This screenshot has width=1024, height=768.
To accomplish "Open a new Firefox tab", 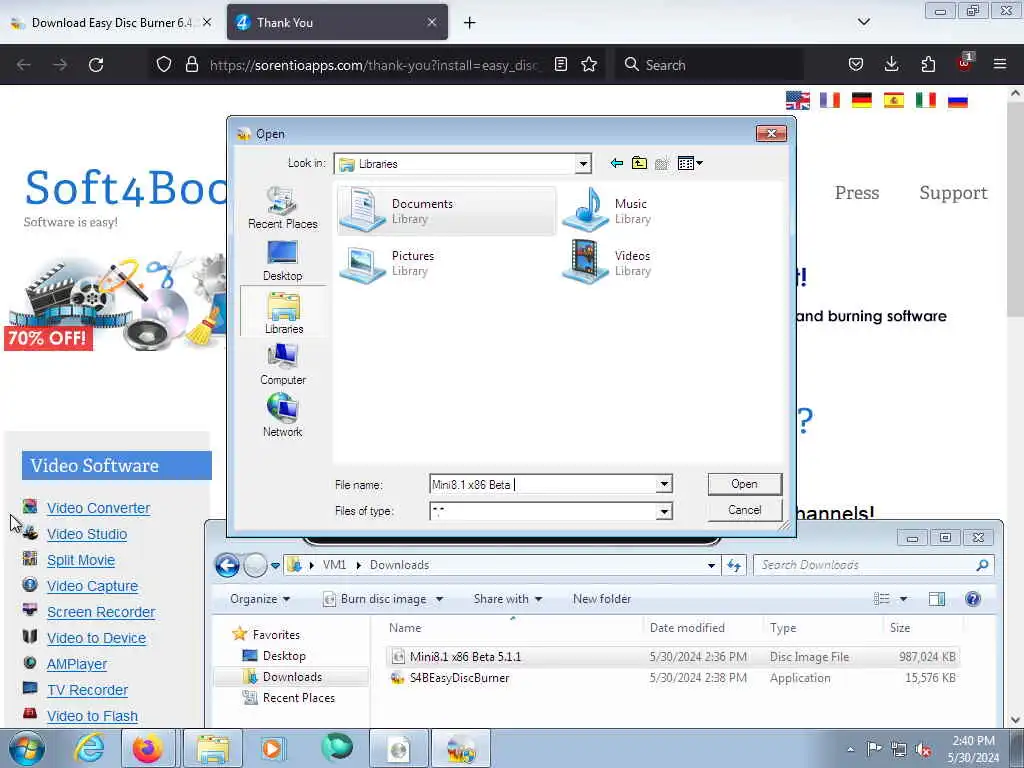I will [469, 23].
